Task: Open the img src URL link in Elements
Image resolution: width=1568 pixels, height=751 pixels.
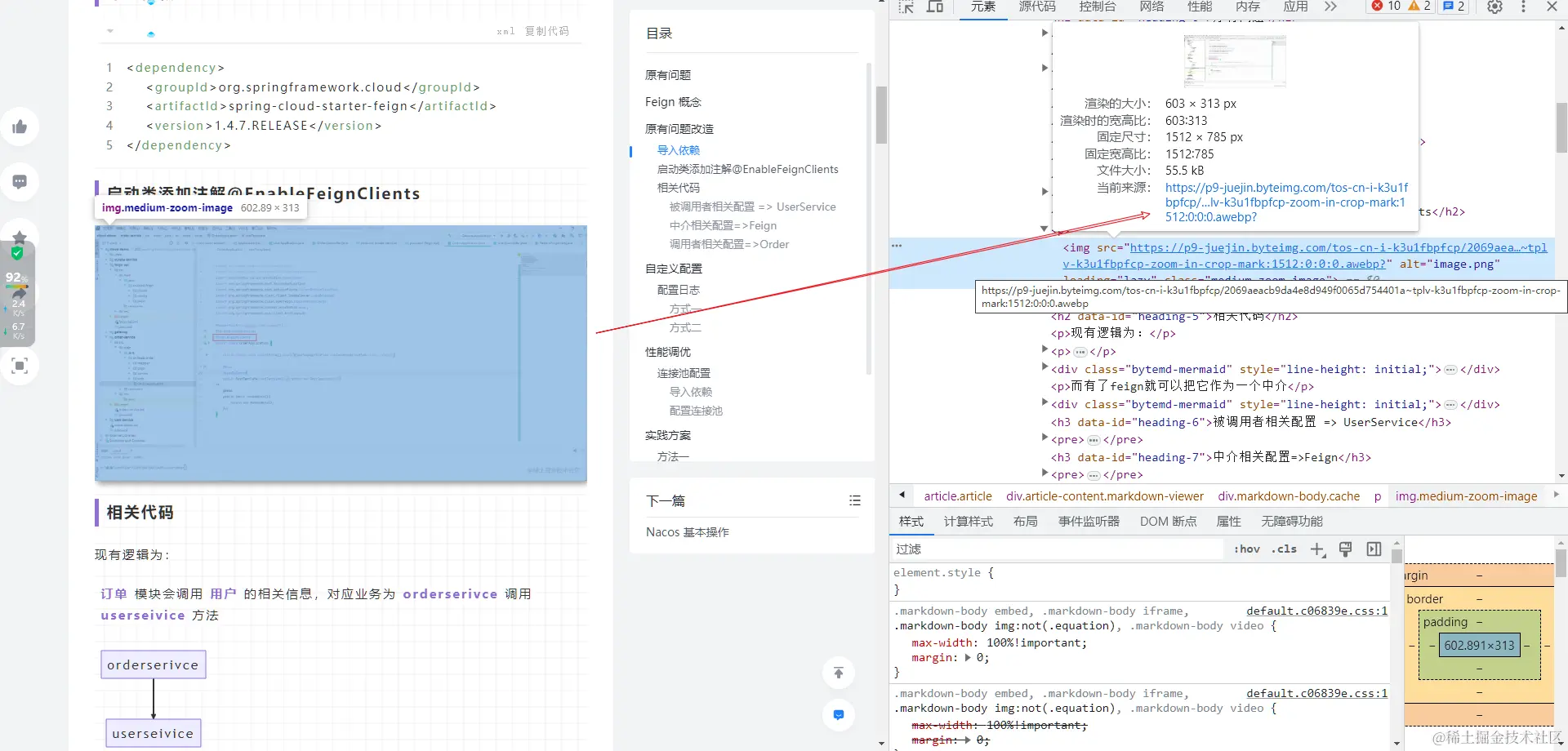Action: [x=1305, y=256]
